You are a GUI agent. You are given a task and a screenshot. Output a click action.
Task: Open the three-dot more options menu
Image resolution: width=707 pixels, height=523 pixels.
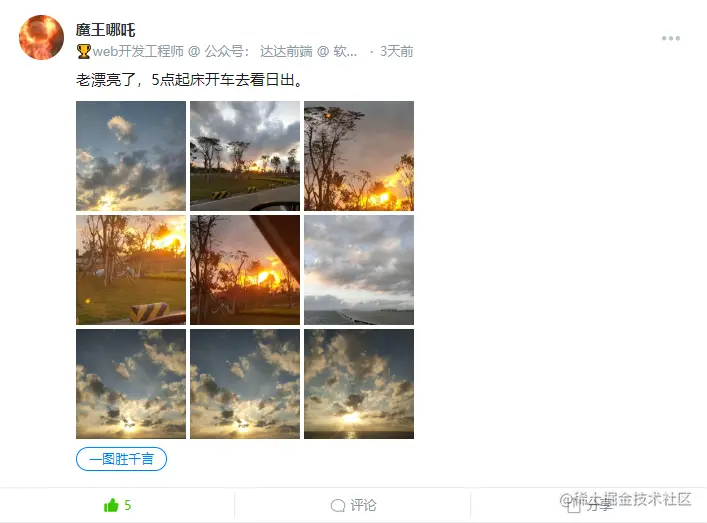[x=670, y=38]
